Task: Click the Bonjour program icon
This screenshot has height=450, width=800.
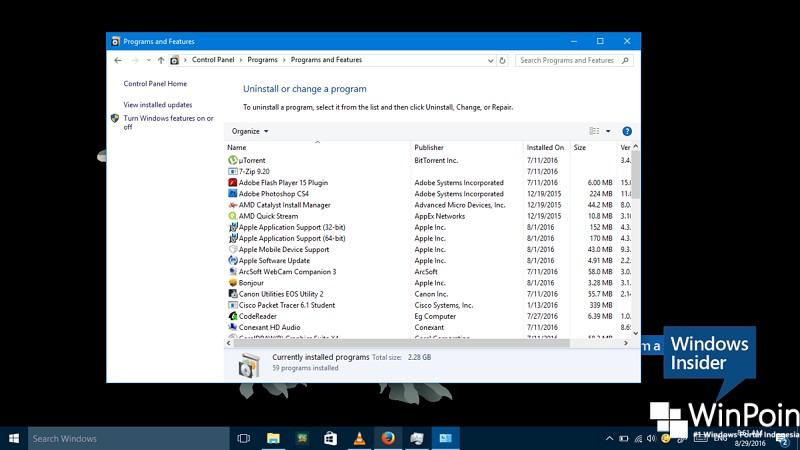Action: click(x=233, y=283)
